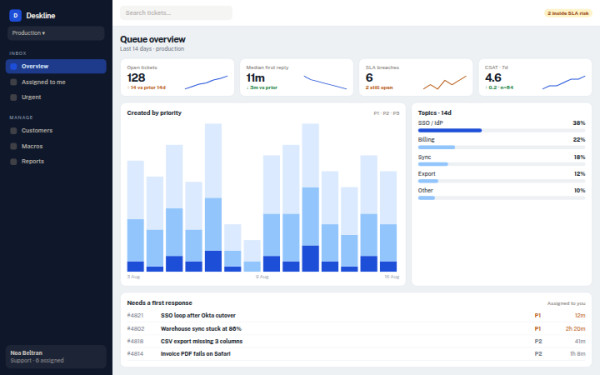Click the shortest bar in the priority chart

(252, 256)
